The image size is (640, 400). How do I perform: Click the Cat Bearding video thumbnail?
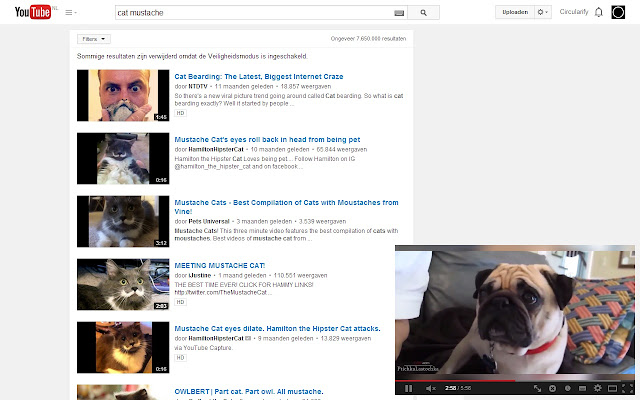click(123, 95)
